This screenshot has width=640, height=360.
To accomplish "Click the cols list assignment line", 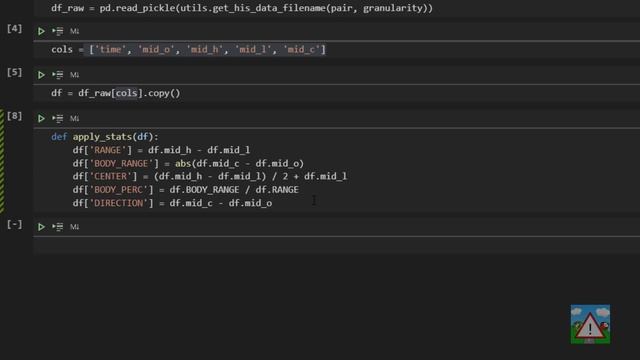I will coord(189,49).
